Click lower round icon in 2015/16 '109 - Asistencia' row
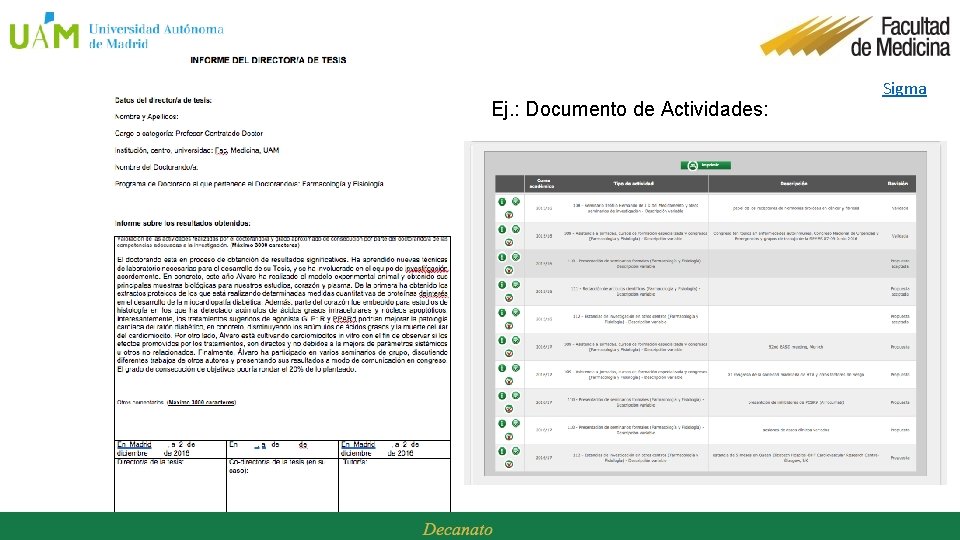Viewport: 960px width, 540px height. pos(509,242)
